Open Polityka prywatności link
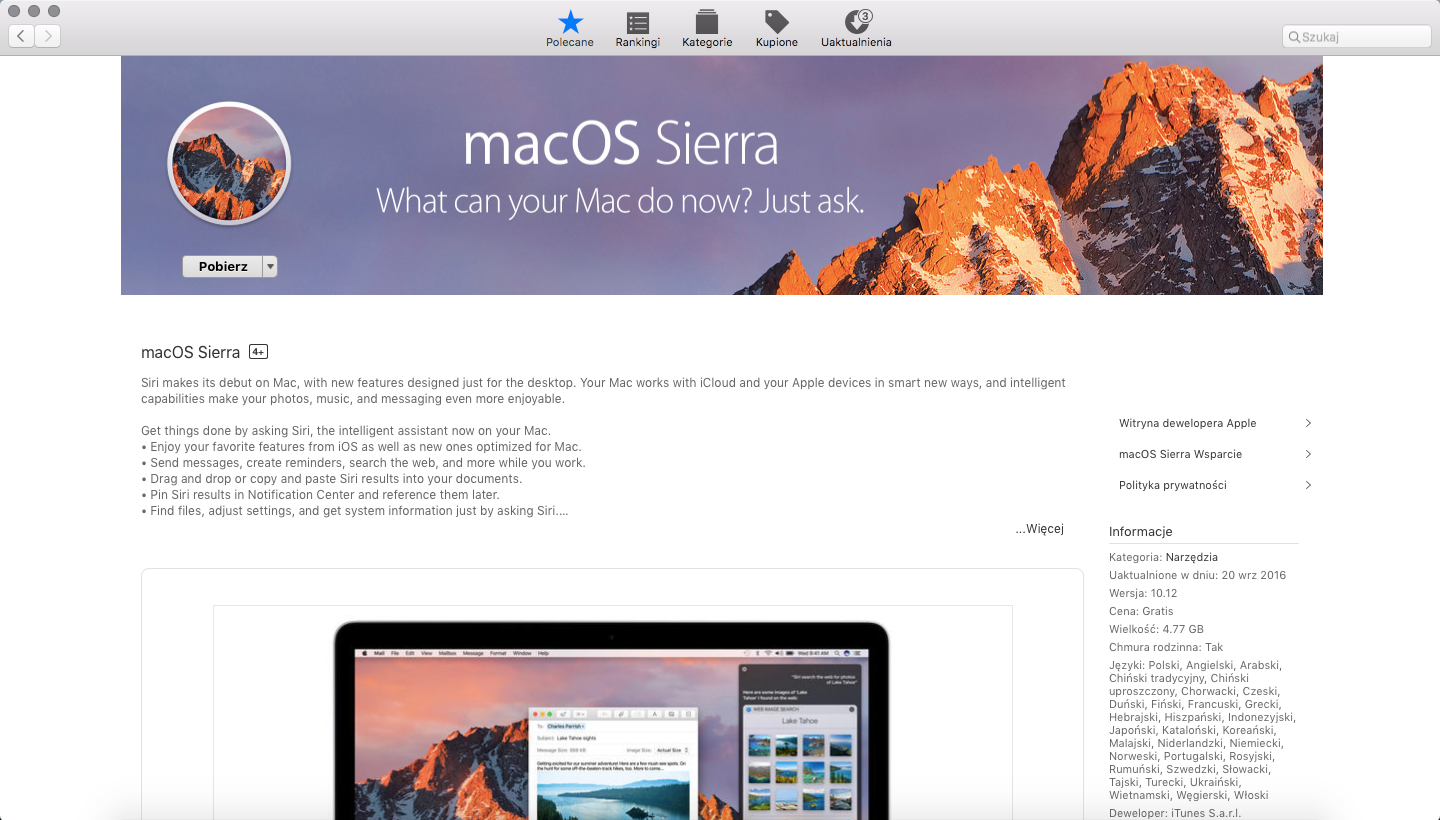 point(1172,485)
